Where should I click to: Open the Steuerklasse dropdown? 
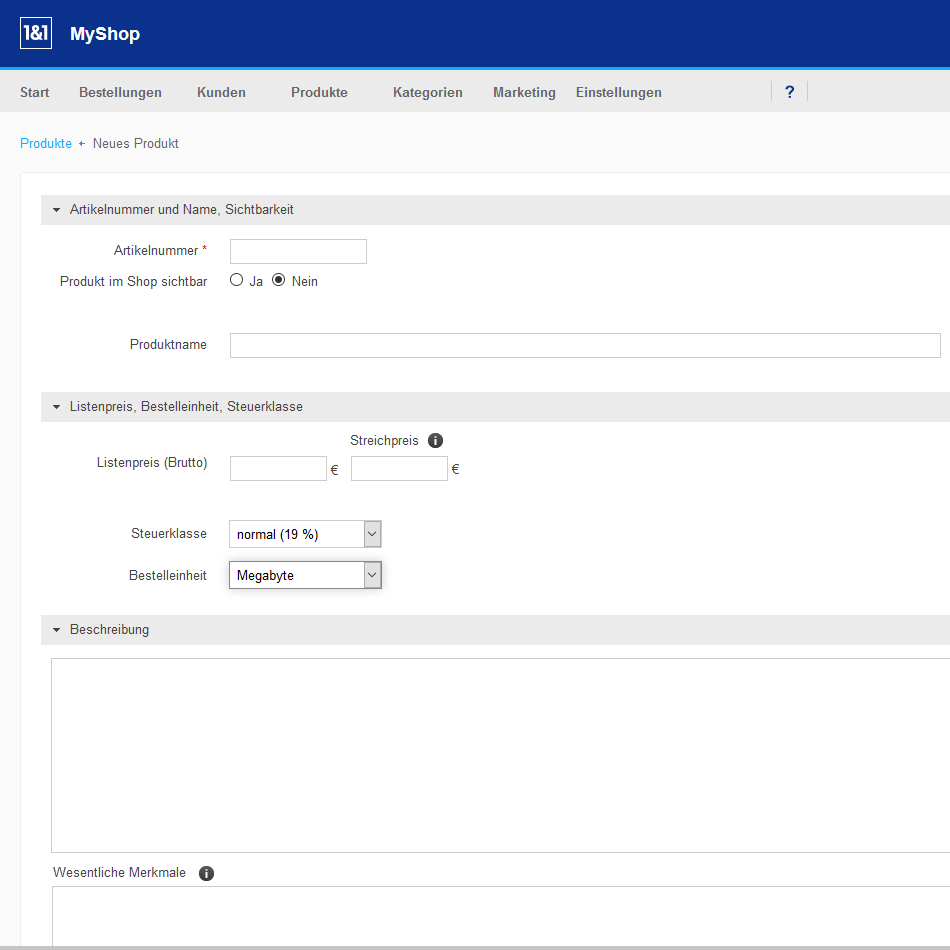point(305,534)
